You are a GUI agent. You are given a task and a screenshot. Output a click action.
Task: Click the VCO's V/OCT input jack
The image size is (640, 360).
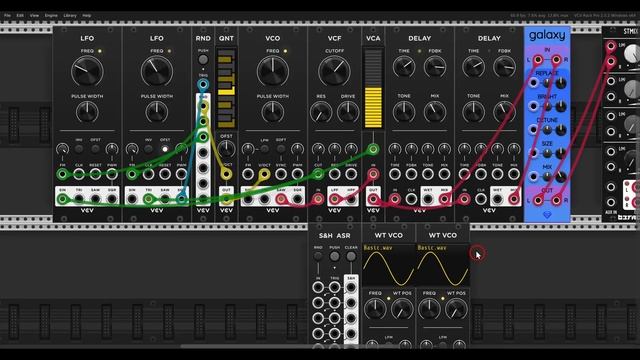pyautogui.click(x=264, y=174)
